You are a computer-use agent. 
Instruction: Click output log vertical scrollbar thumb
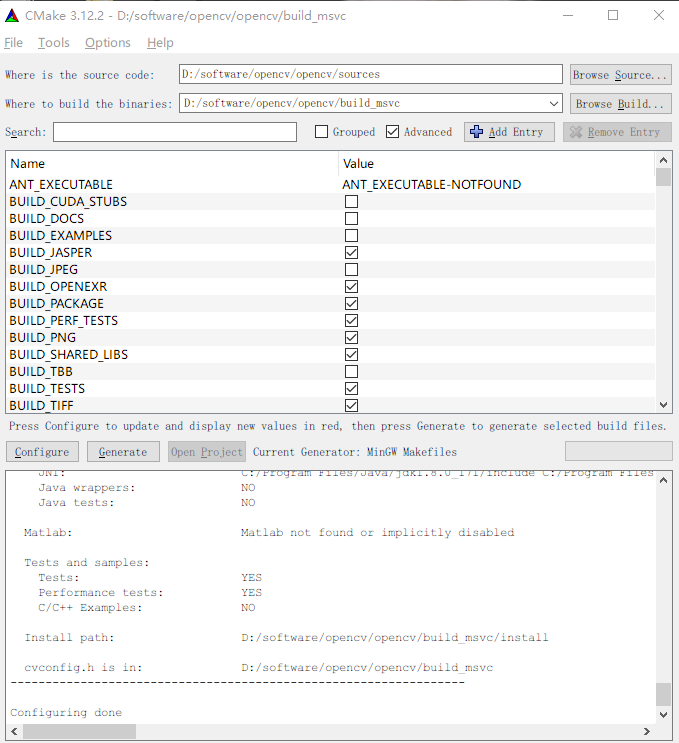coord(663,694)
